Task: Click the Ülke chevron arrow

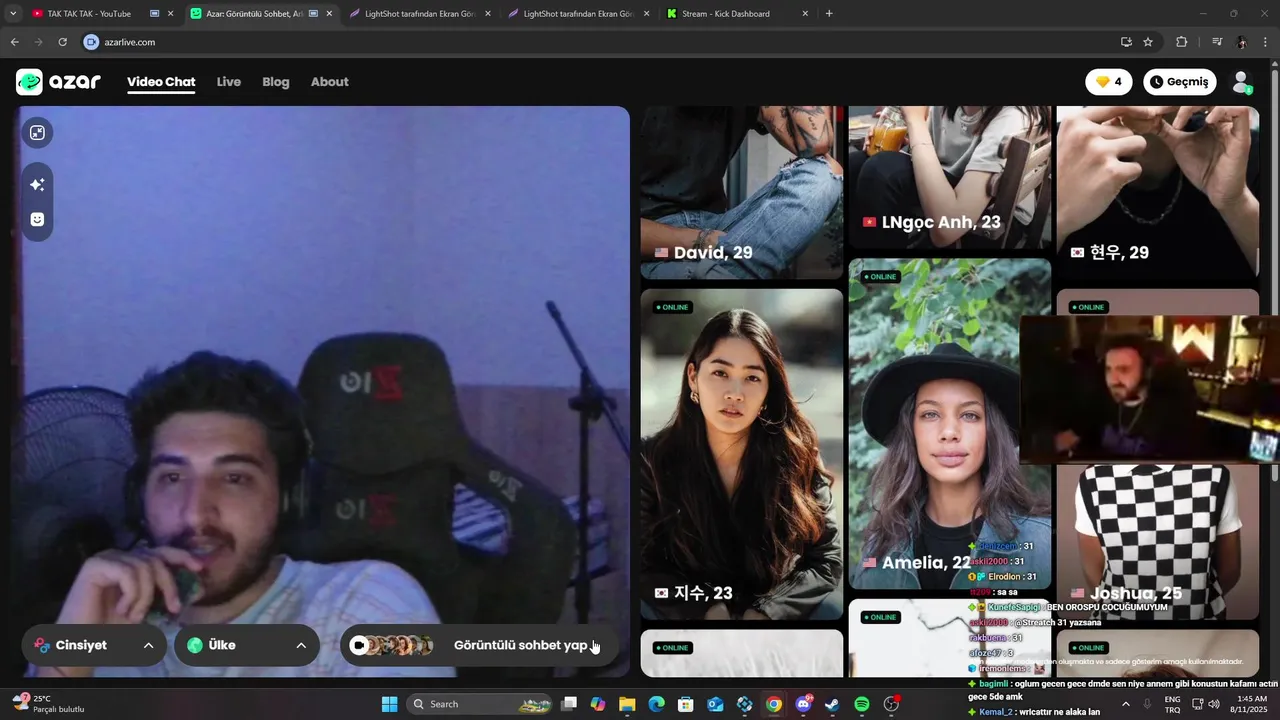Action: pyautogui.click(x=301, y=645)
